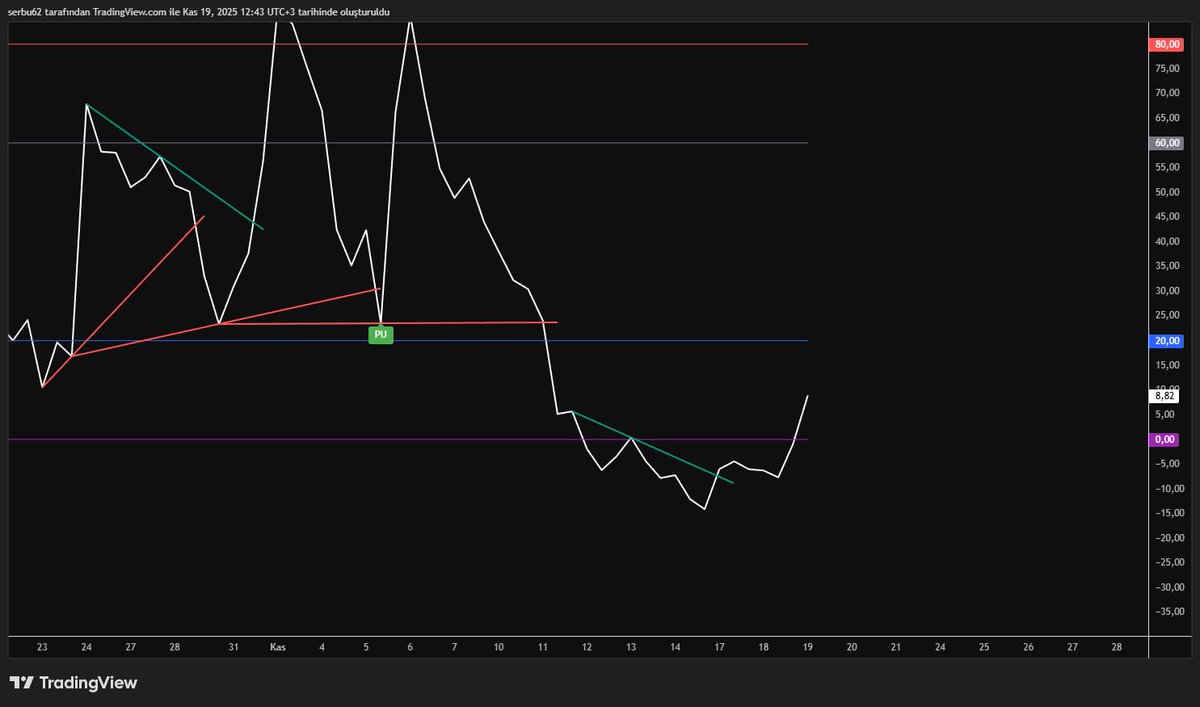1200x707 pixels.
Task: Click date 31 on the time axis
Action: pyautogui.click(x=233, y=648)
